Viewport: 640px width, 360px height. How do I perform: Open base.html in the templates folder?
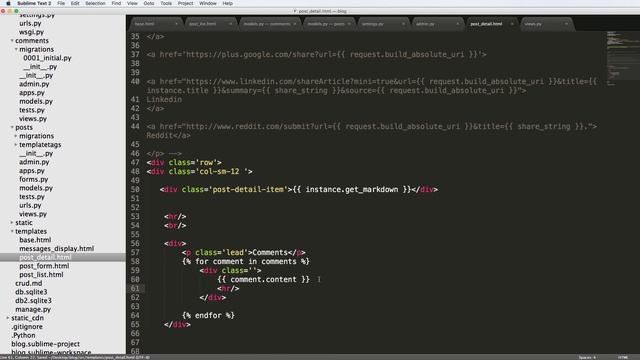(35, 240)
